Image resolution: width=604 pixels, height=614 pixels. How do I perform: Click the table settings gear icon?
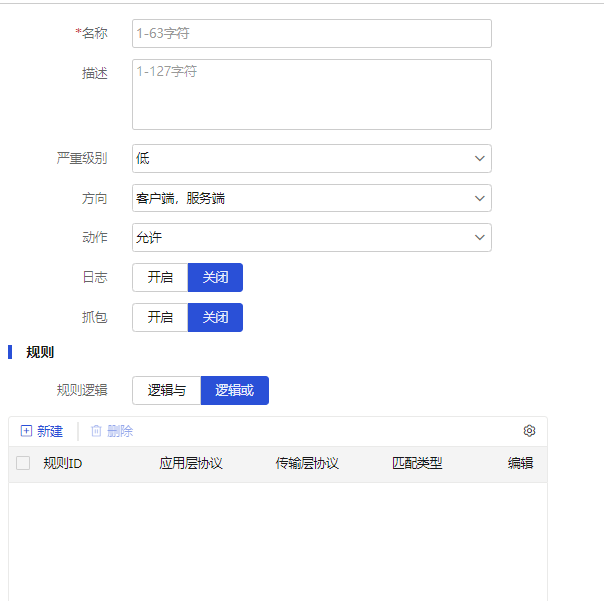click(x=529, y=431)
